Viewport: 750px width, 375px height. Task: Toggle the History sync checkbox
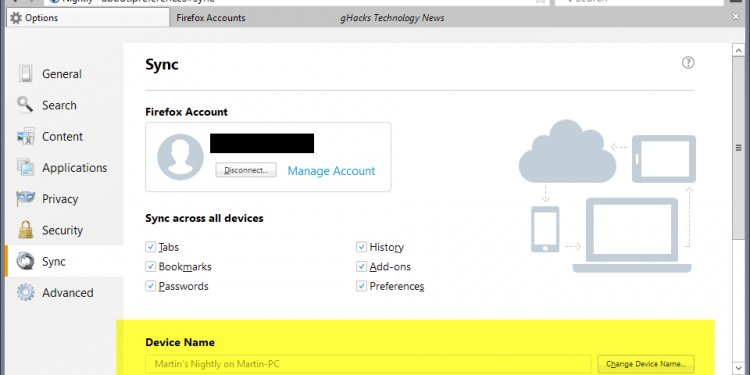pos(361,247)
